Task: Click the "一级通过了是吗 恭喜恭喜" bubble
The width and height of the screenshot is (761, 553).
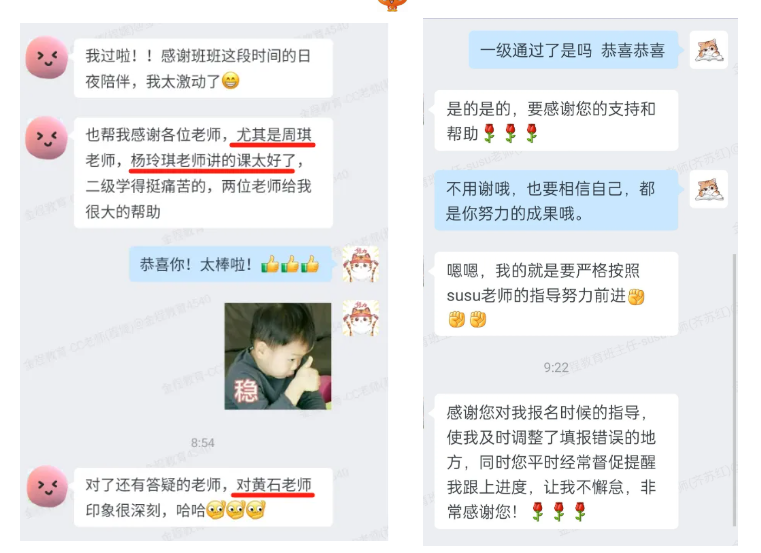Action: [573, 50]
